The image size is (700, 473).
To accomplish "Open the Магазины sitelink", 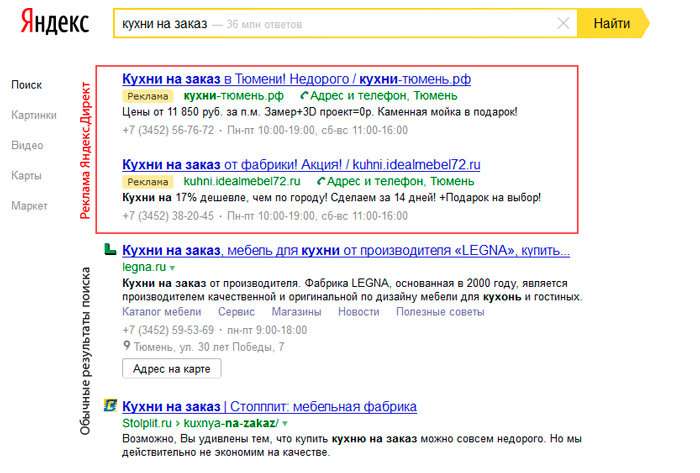I will (296, 312).
